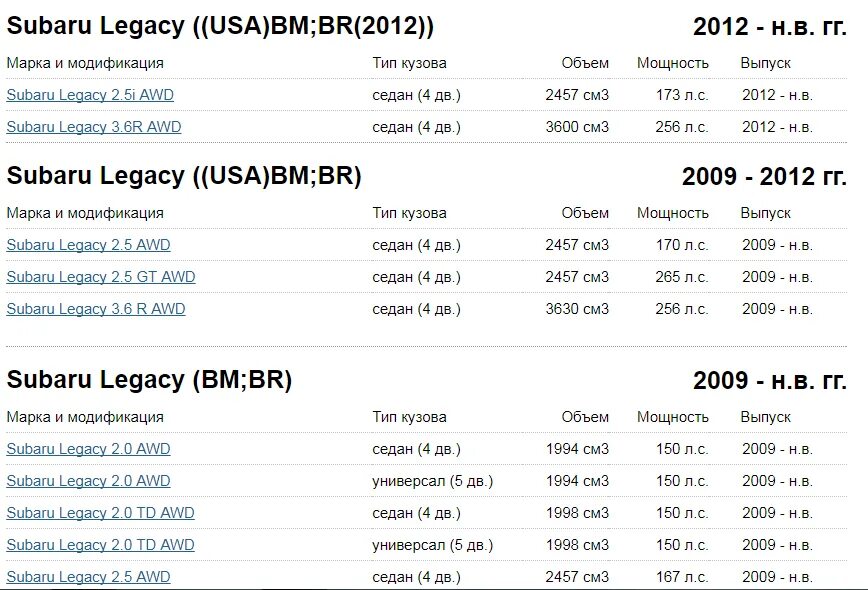Click the 3630 см3 engine volume cell

577,309
